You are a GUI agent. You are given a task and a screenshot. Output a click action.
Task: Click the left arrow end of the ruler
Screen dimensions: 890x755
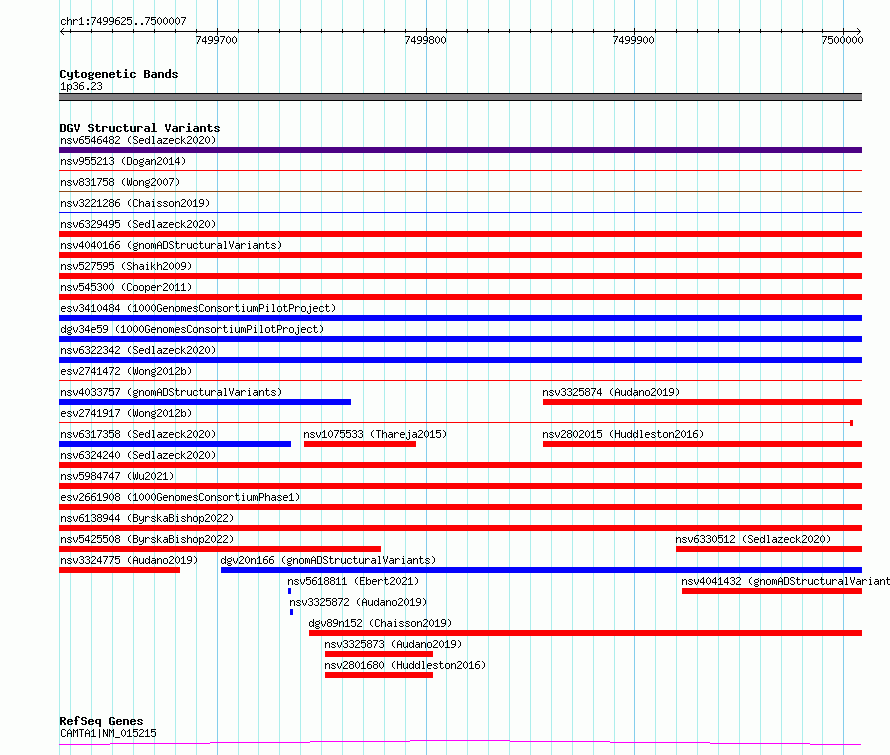62,31
